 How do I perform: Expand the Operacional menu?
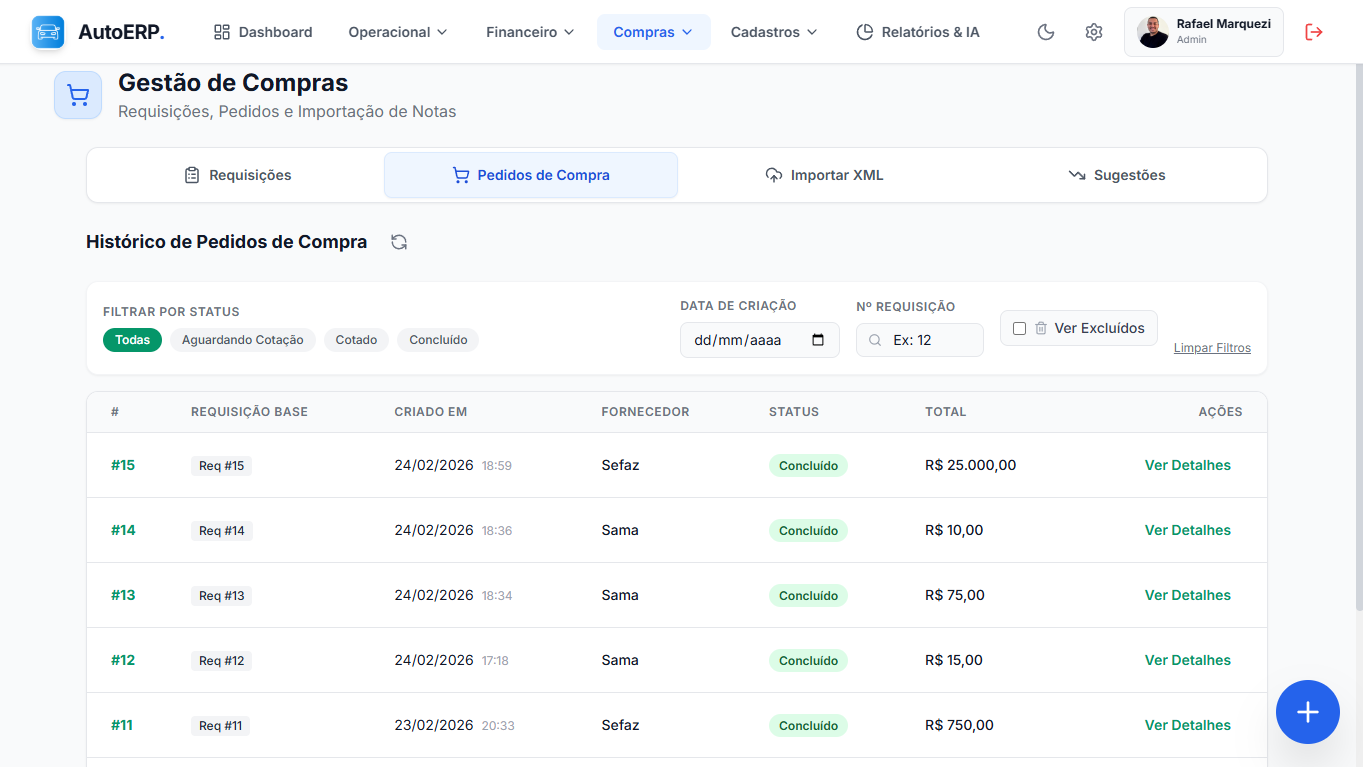tap(397, 32)
